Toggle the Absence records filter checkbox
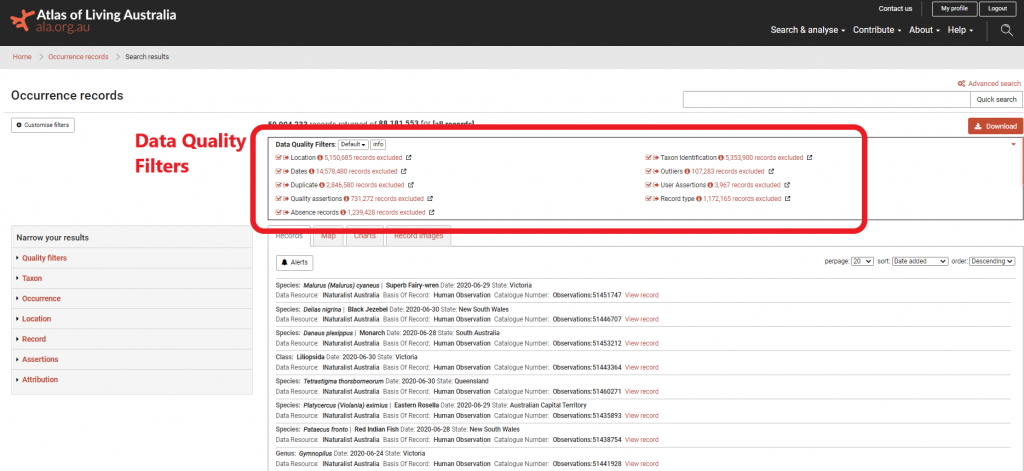1024x471 pixels. [279, 213]
